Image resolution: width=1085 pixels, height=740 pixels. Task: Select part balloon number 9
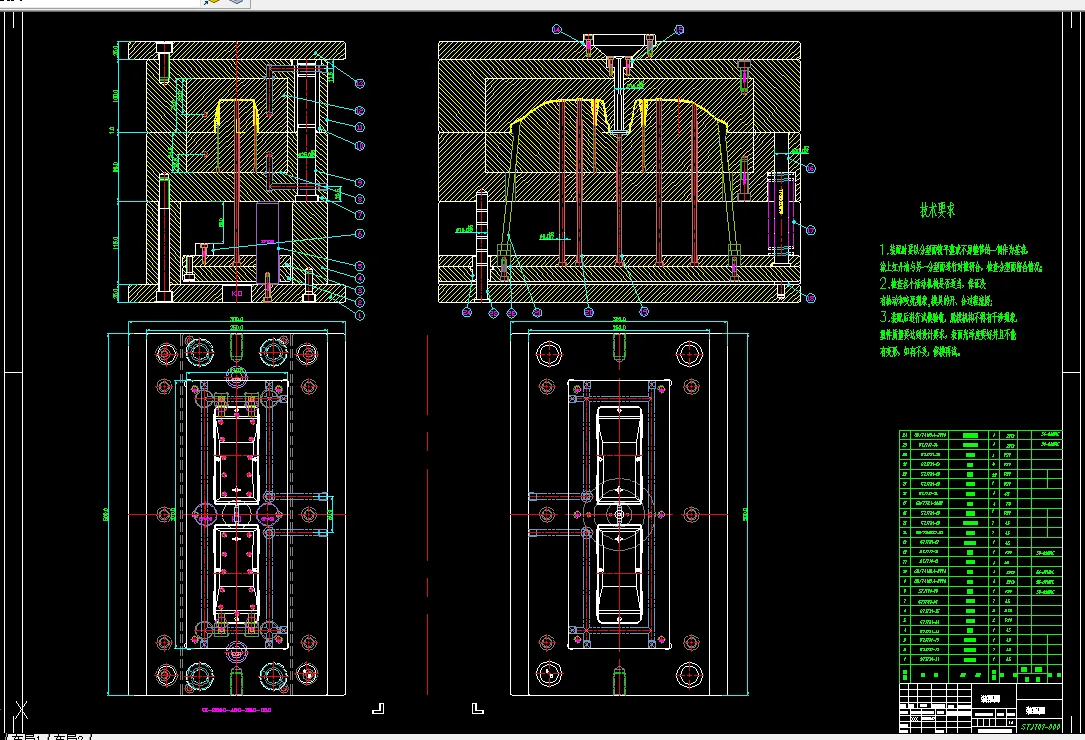click(x=360, y=183)
